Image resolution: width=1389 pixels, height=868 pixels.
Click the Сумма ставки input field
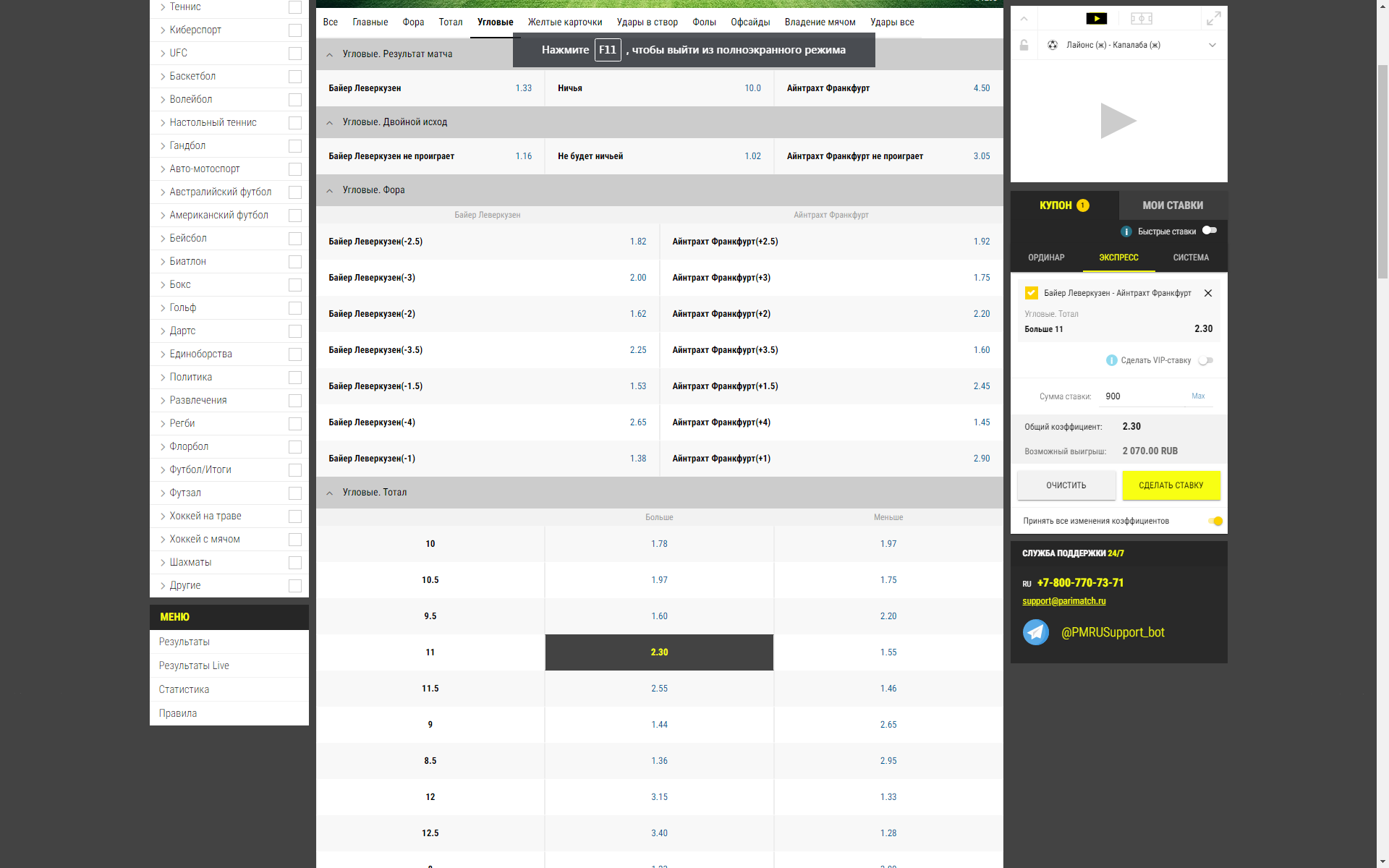pos(1143,396)
